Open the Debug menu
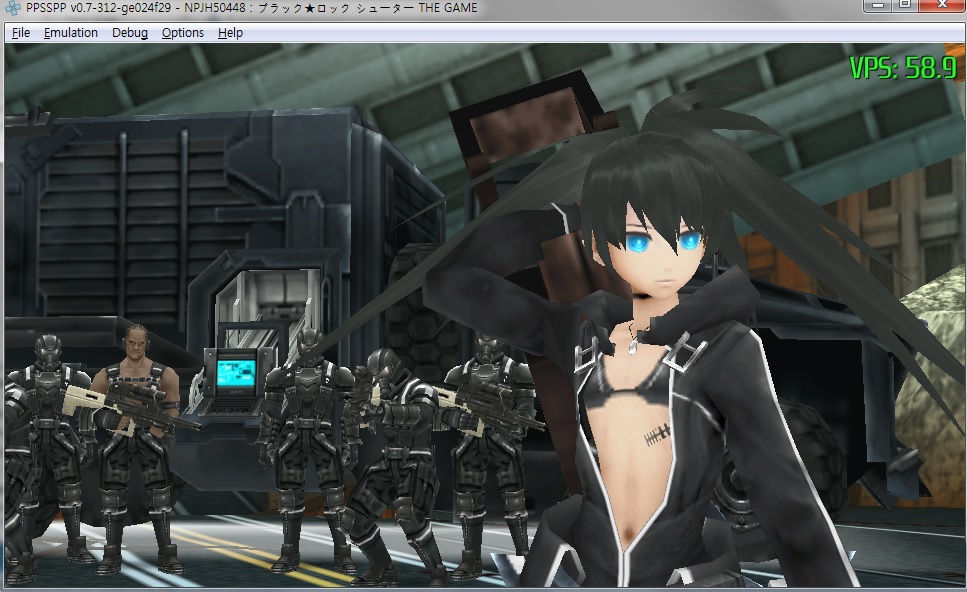The height and width of the screenshot is (592, 967). pos(130,33)
